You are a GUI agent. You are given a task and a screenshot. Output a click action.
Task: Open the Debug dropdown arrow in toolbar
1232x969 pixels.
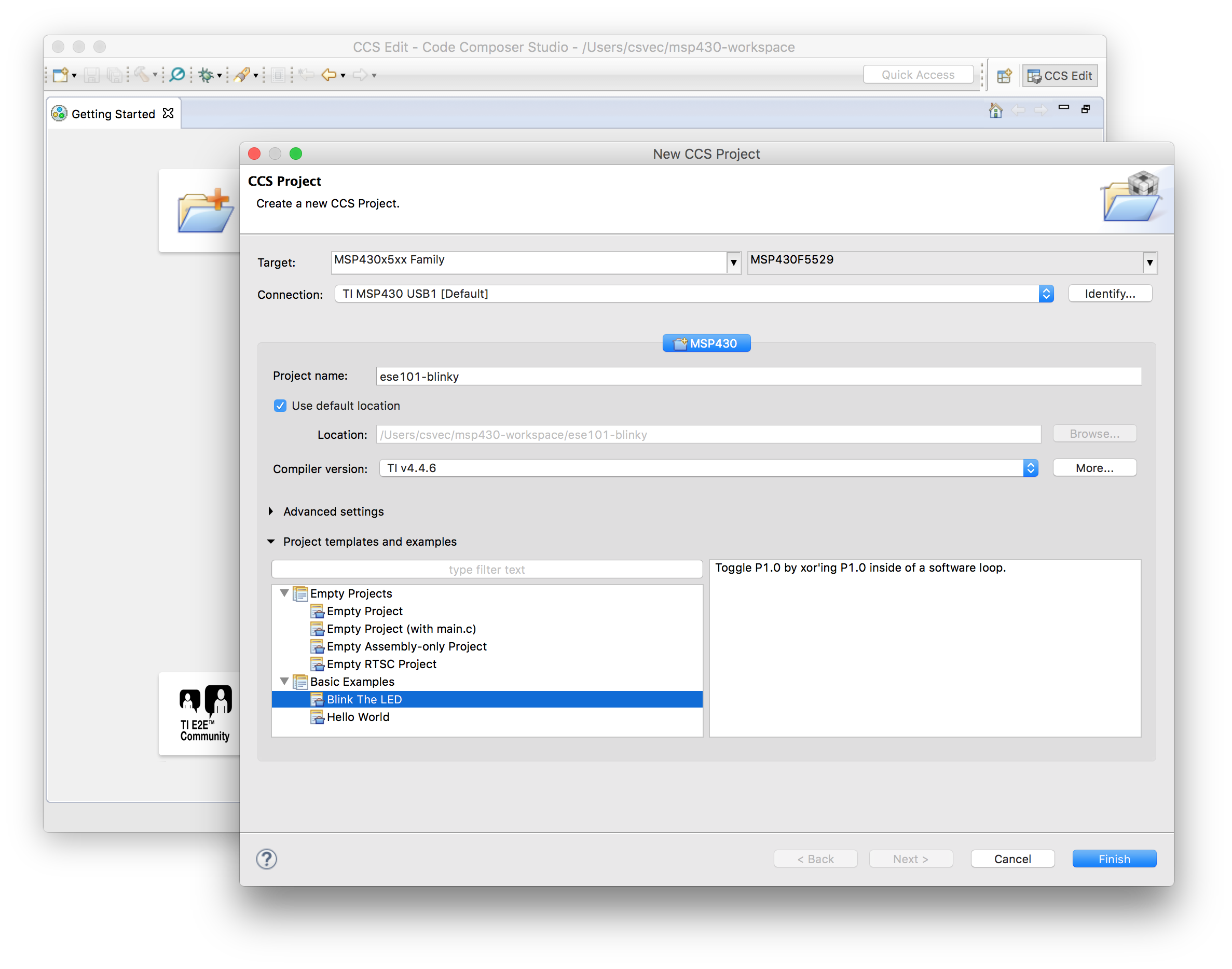point(219,76)
